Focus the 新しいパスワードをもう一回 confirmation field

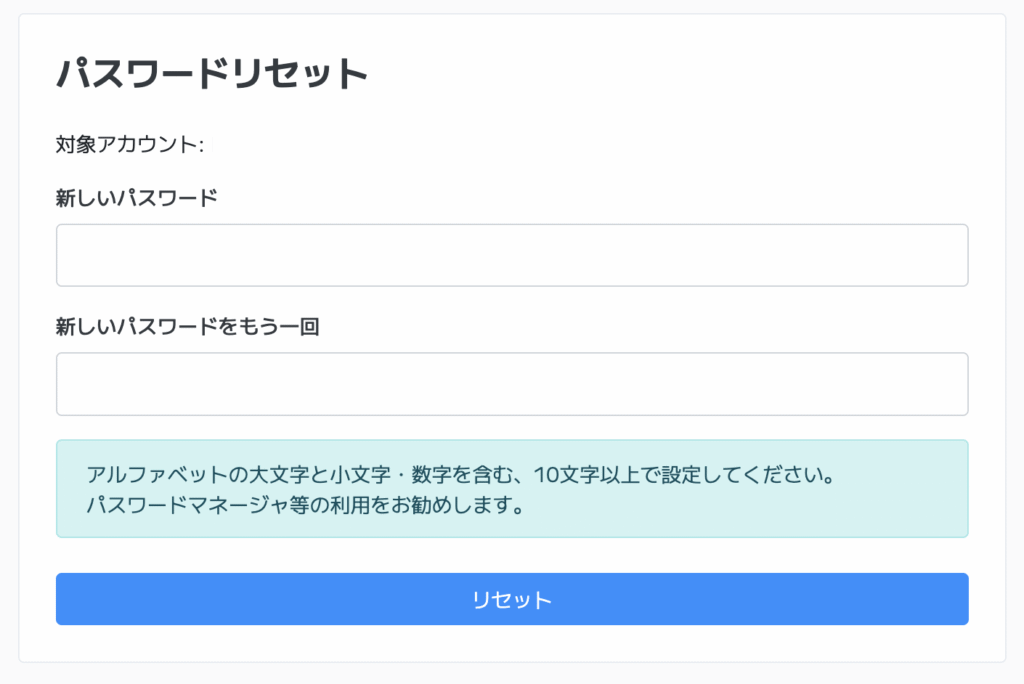[x=512, y=384]
